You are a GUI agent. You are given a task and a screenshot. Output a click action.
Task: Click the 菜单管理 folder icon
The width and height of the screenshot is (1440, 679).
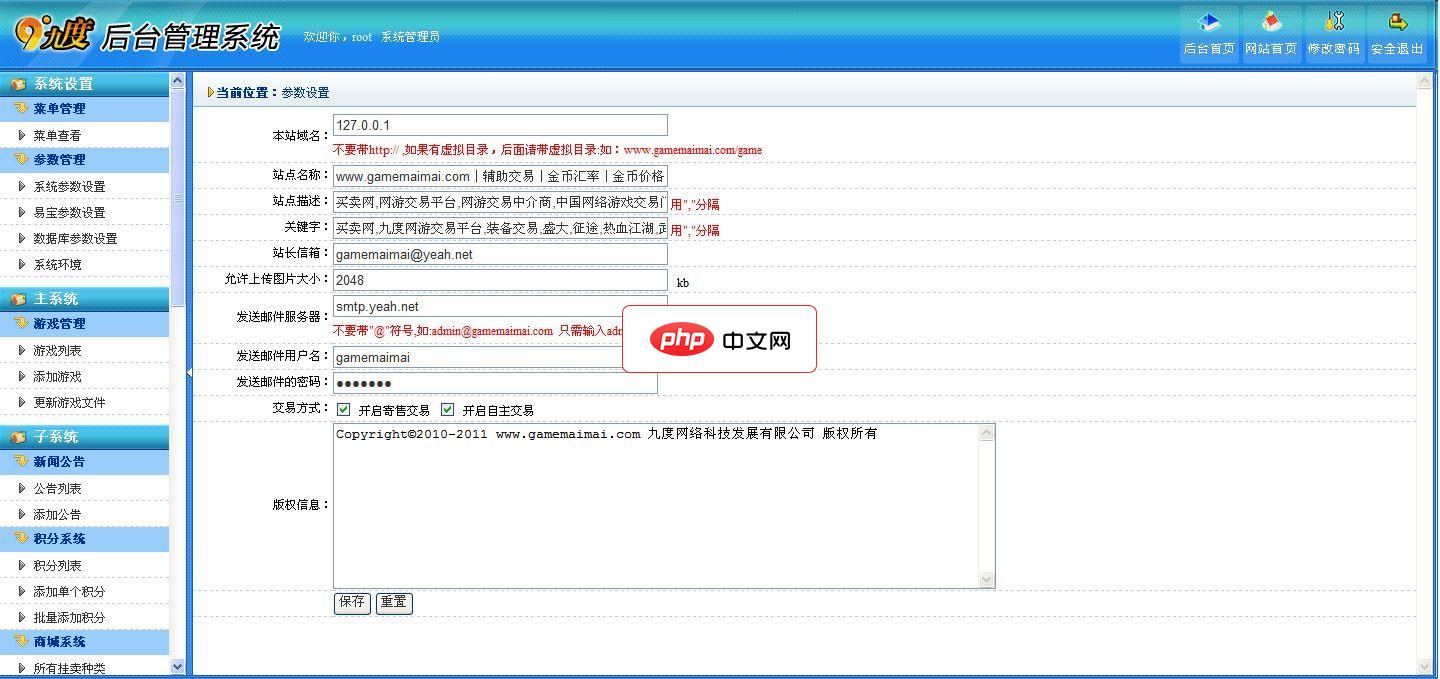coord(19,109)
